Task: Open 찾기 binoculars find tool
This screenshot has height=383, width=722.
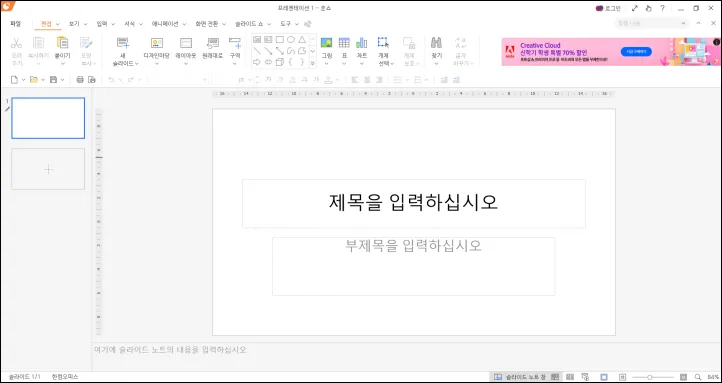Action: coord(436,43)
